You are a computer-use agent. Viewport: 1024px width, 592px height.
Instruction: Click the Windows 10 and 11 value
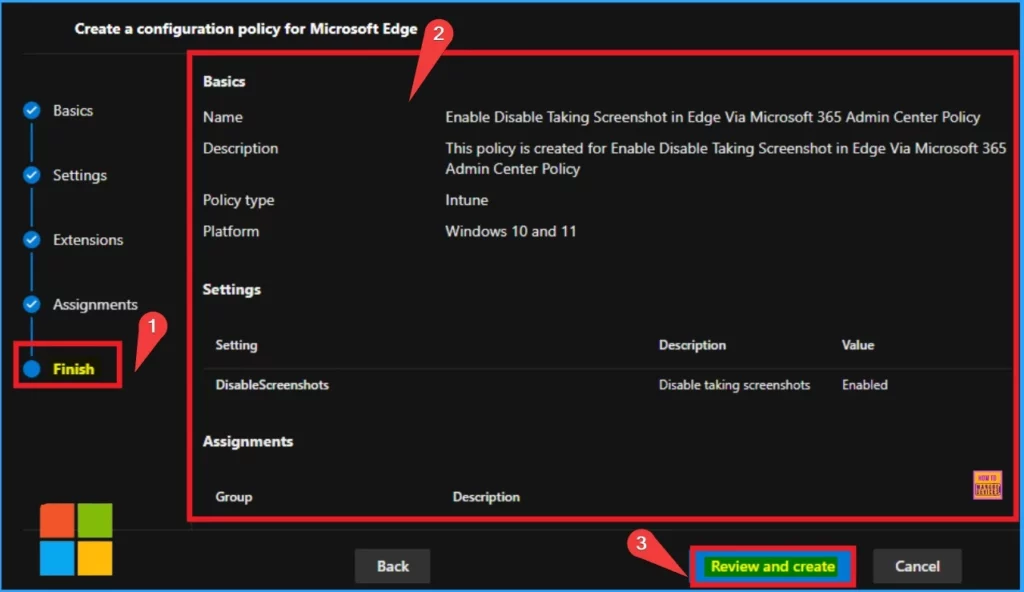click(x=511, y=231)
